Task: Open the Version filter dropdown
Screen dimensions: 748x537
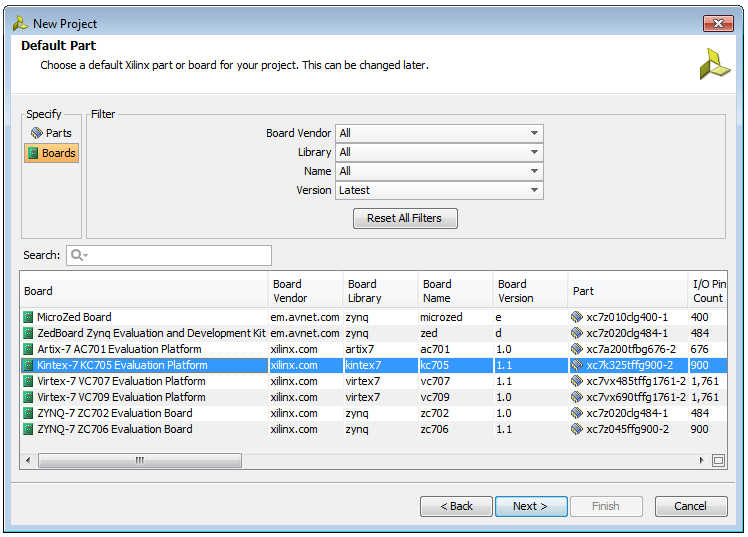Action: (439, 190)
